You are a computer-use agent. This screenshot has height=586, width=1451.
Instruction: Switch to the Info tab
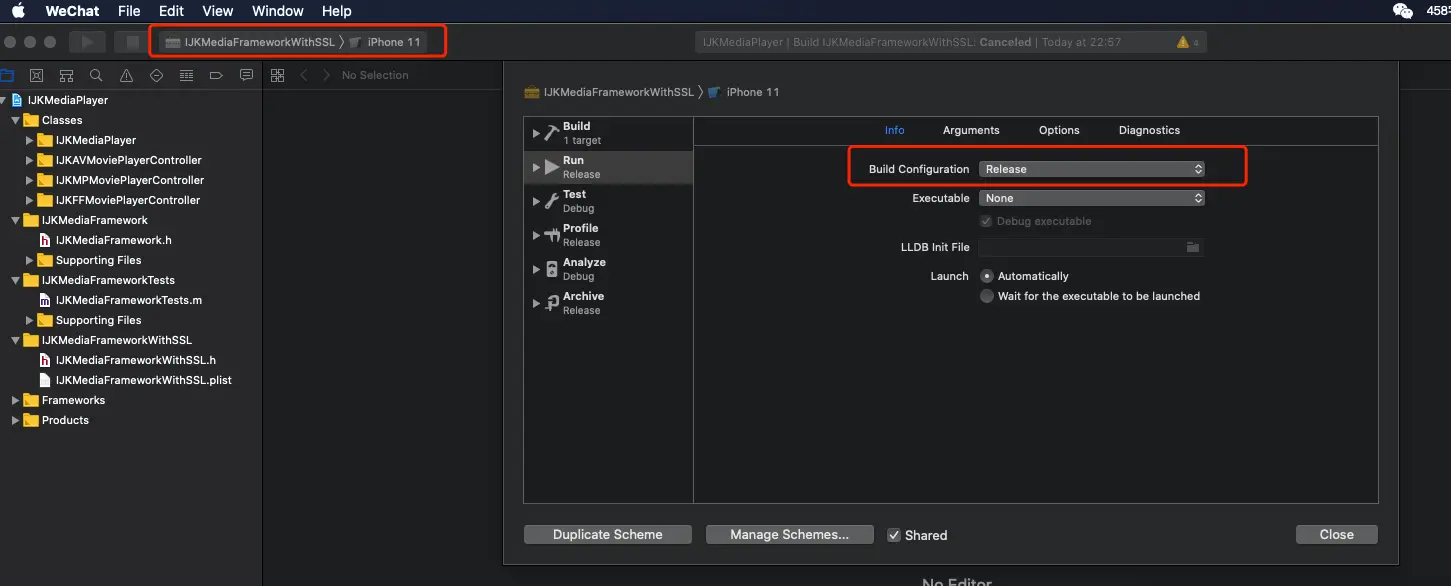[894, 130]
